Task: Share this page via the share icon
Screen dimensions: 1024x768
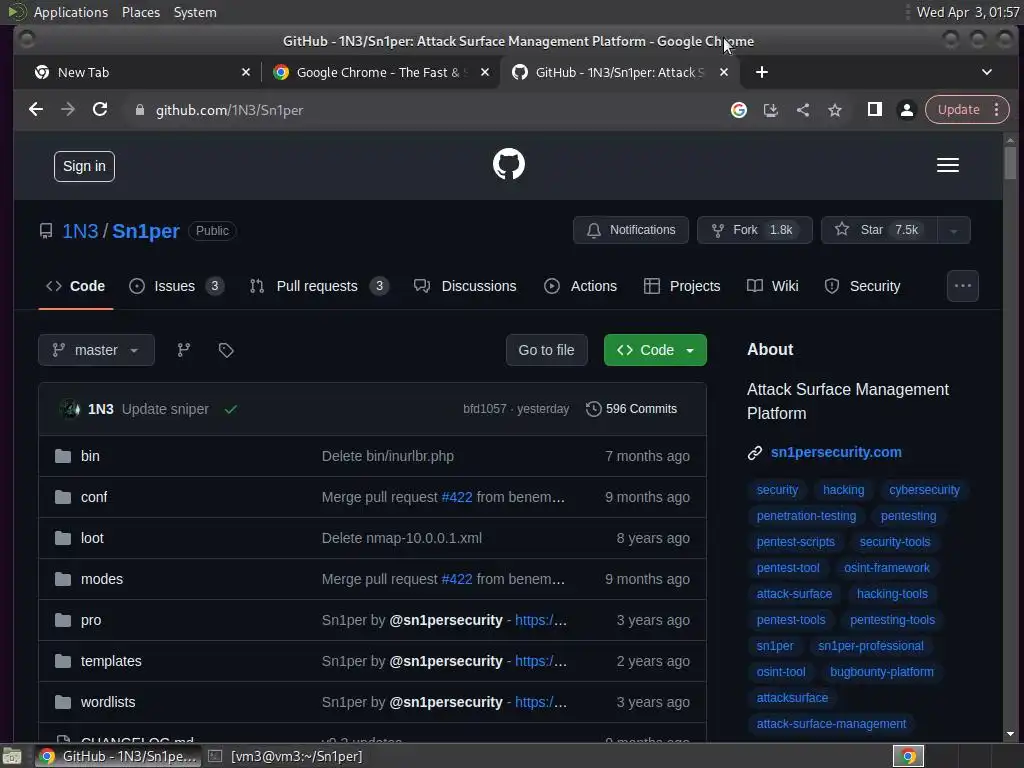Action: pos(803,110)
